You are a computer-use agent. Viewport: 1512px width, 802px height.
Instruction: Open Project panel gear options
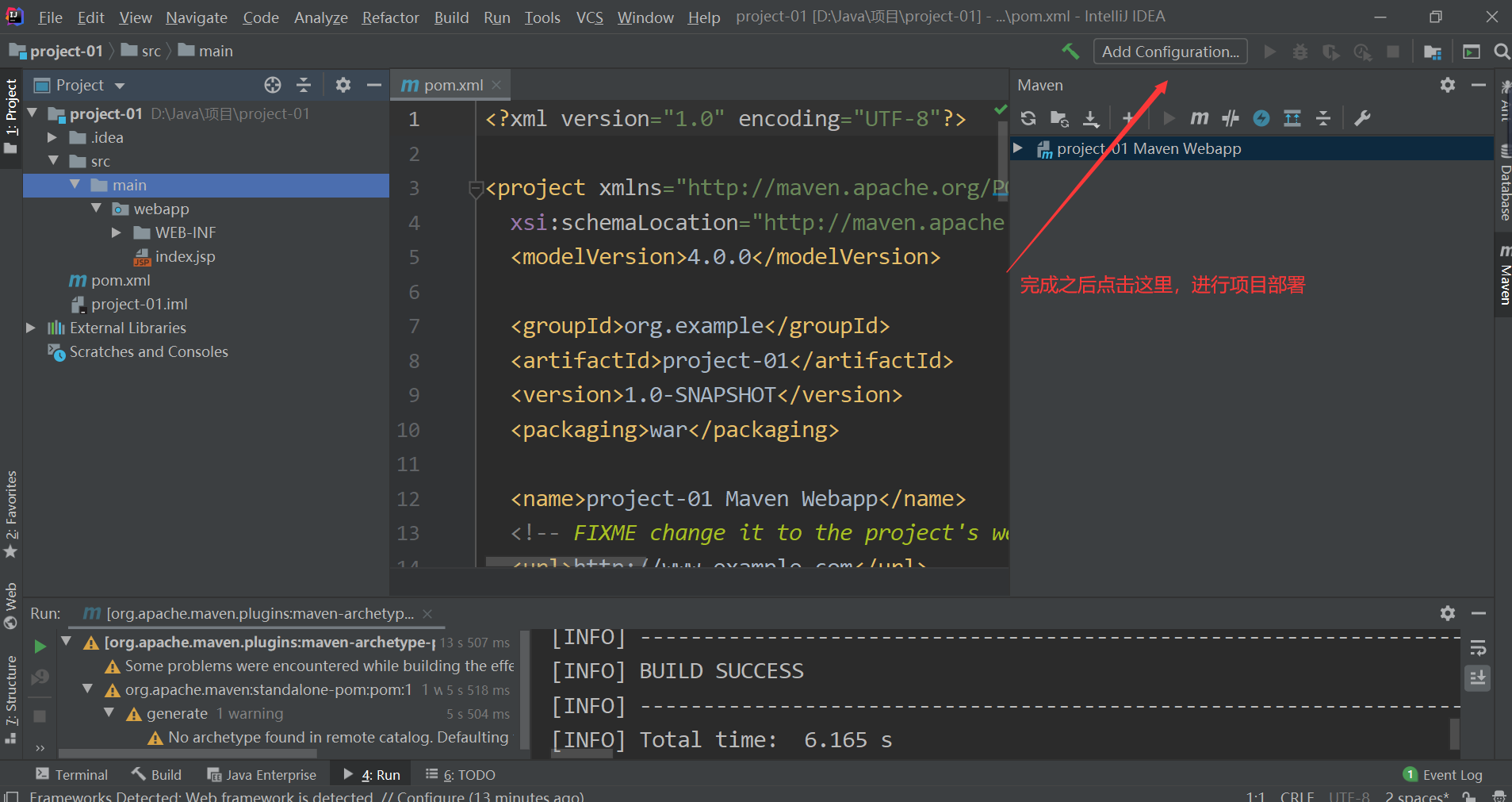(x=343, y=85)
